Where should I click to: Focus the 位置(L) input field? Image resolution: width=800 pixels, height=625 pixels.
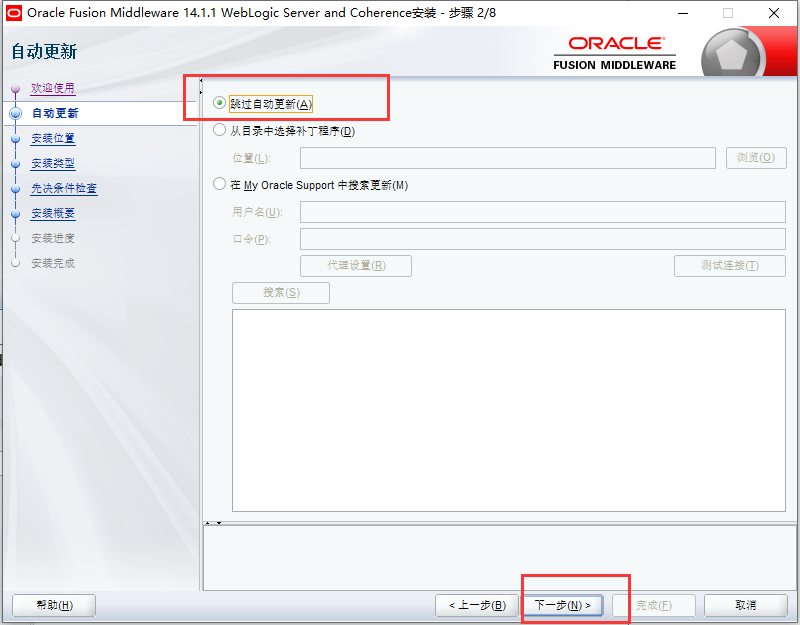pos(508,158)
